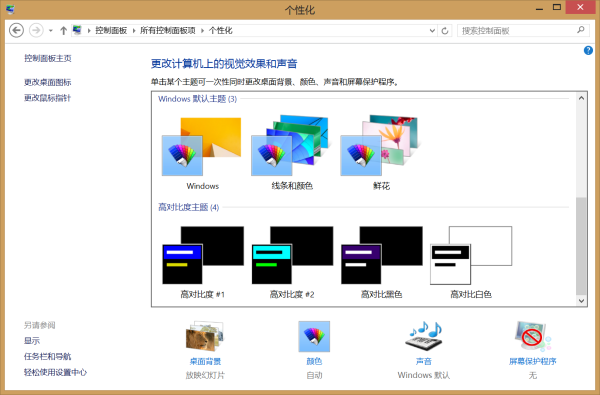Click the control panel icon in address bar
The height and width of the screenshot is (395, 600).
[x=78, y=30]
